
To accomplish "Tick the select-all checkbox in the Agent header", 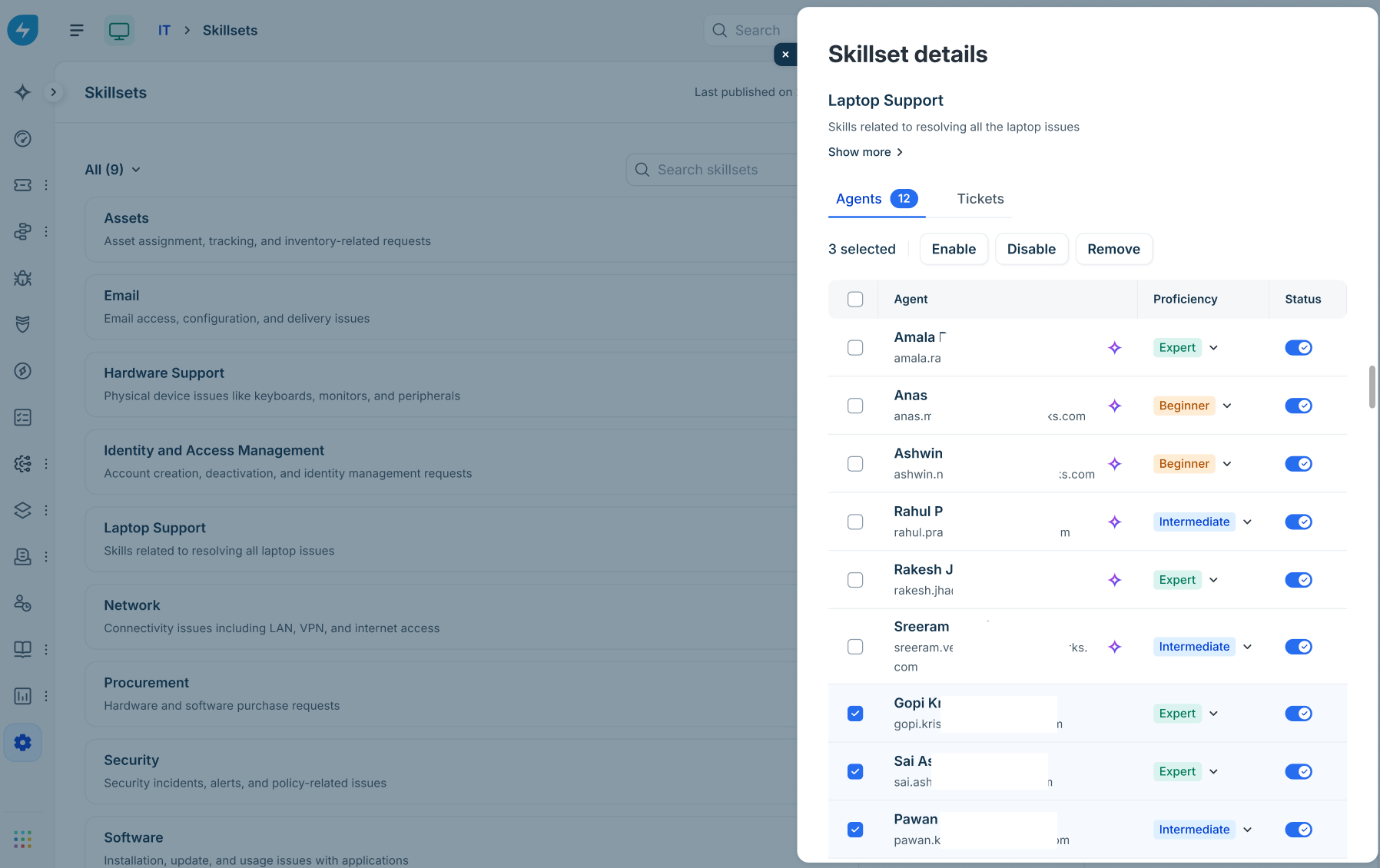I will pos(855,300).
